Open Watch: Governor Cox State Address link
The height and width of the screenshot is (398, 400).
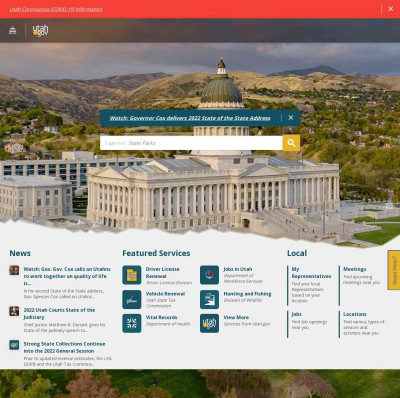pos(190,118)
